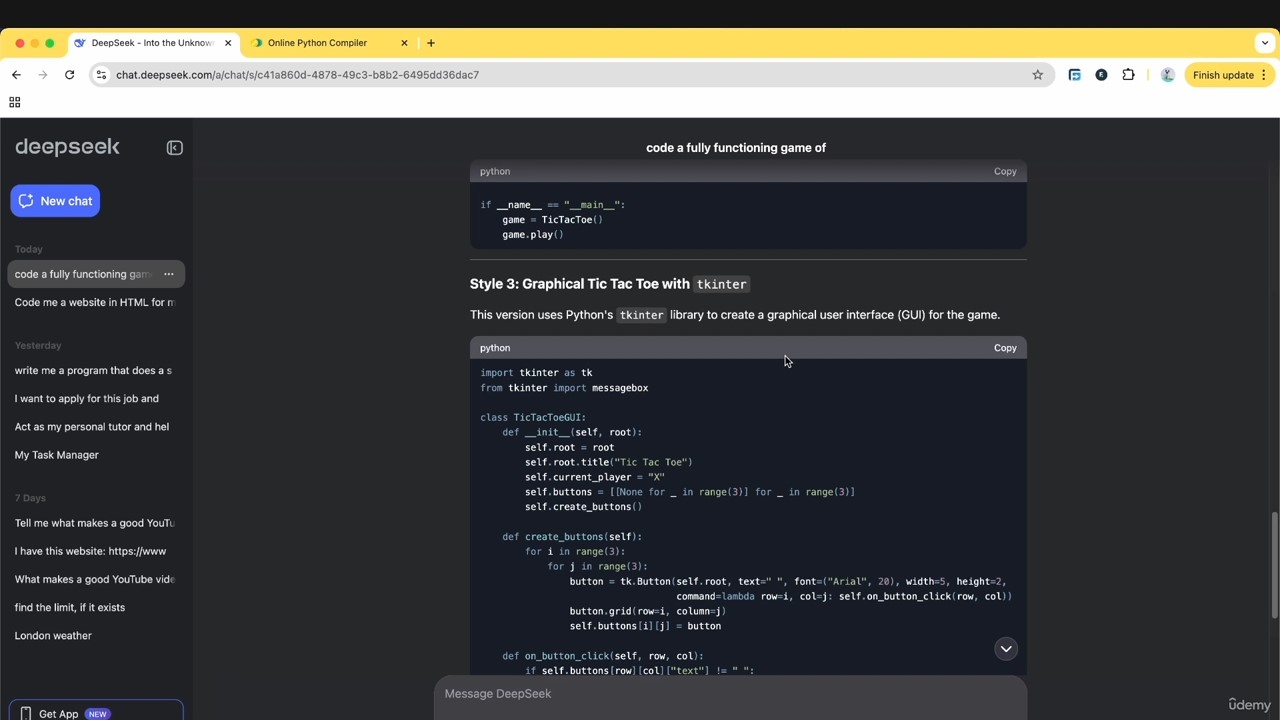
Task: Open chat 'write me a program that does a s'
Action: pyautogui.click(x=94, y=370)
